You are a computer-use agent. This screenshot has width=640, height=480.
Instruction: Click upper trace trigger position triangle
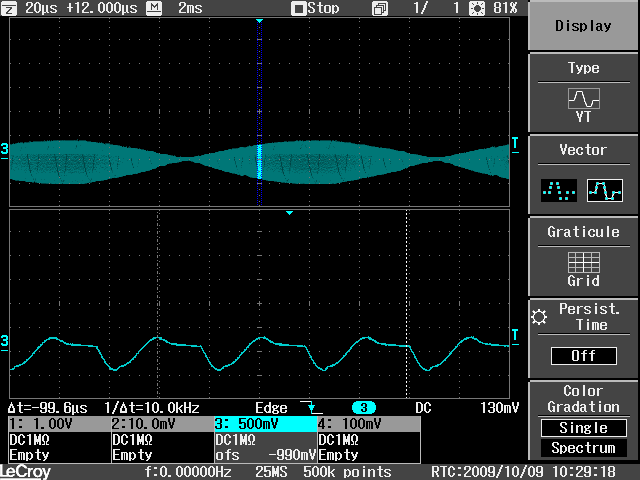point(259,21)
